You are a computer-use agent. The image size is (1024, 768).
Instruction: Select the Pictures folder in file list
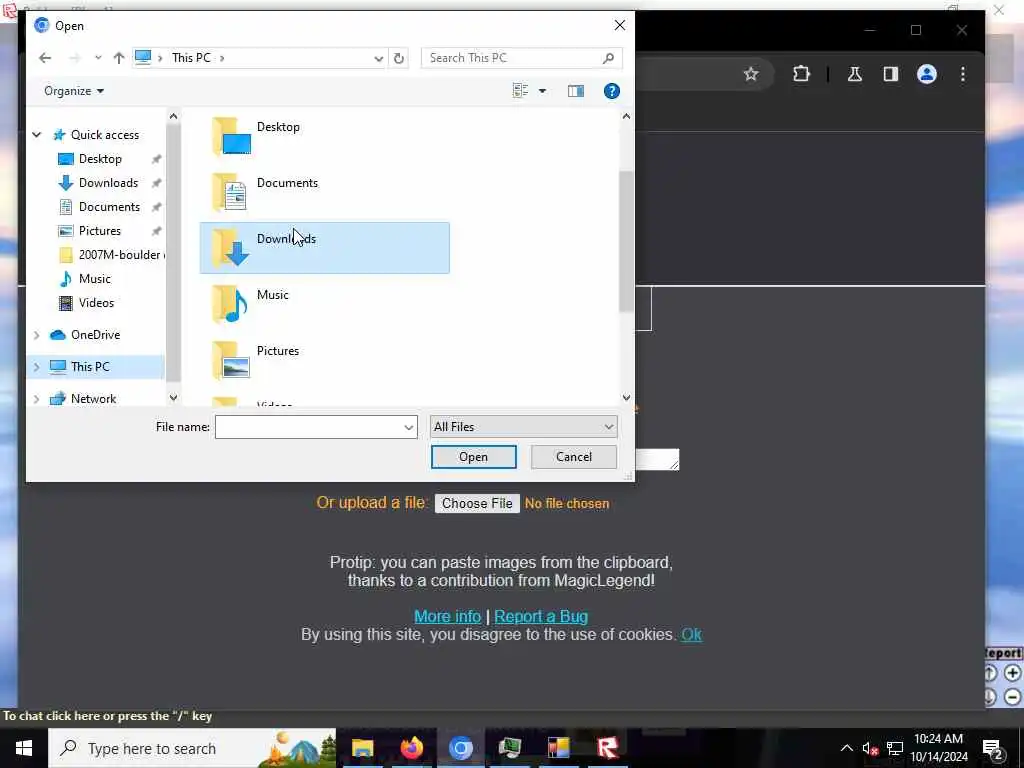tap(324, 360)
